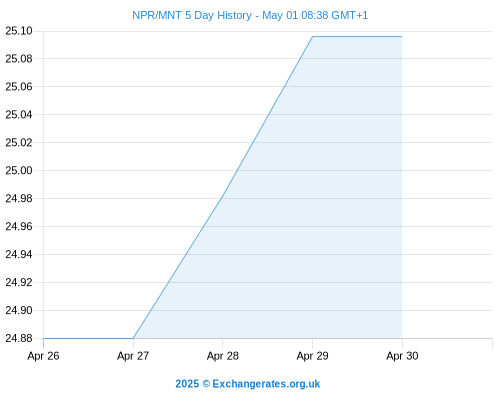The width and height of the screenshot is (495, 400).
Task: Click the 25.04 y-axis value label
Action: click(x=19, y=115)
